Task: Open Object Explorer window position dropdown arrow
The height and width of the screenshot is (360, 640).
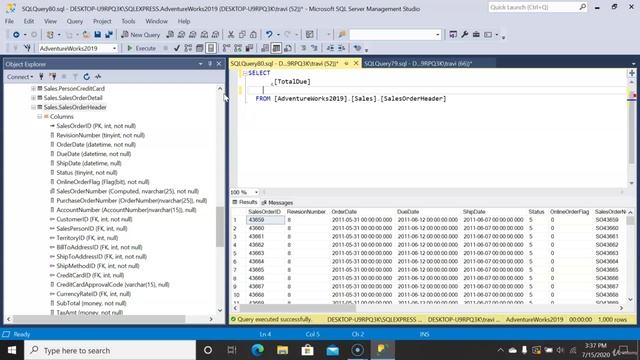Action: click(x=200, y=64)
